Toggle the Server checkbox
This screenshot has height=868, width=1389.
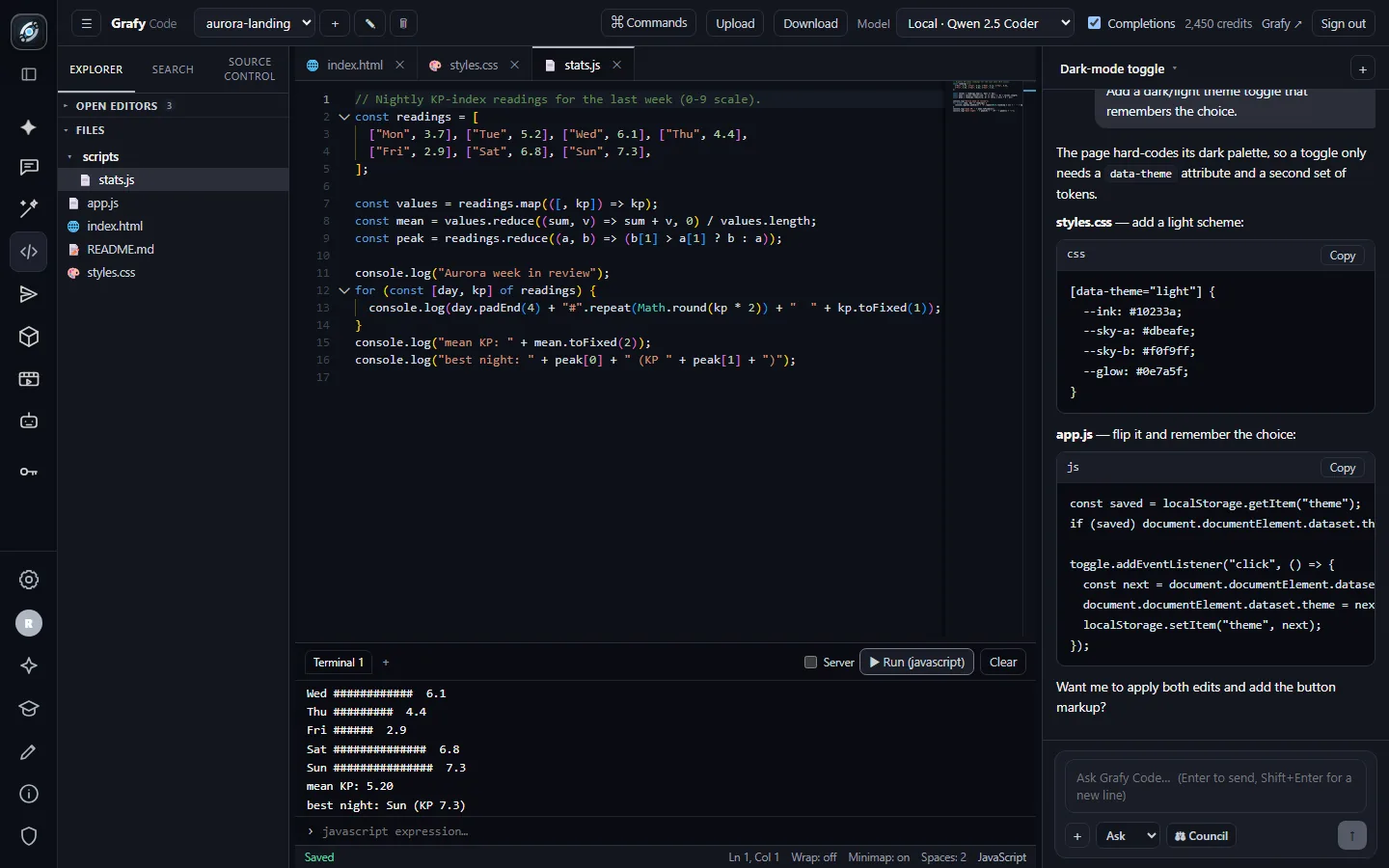point(810,663)
